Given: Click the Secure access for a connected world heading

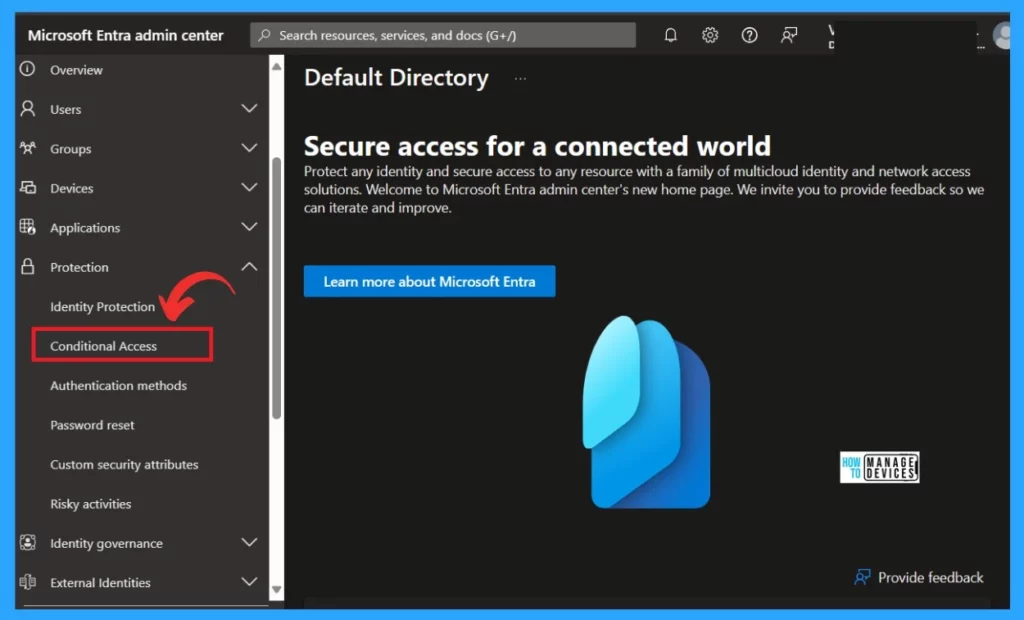Looking at the screenshot, I should [537, 146].
